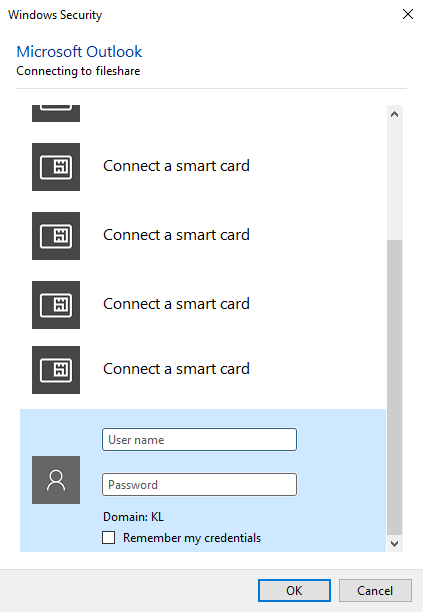Click the second fully visible smart card icon
Viewport: 423px width, 612px height.
[x=56, y=236]
